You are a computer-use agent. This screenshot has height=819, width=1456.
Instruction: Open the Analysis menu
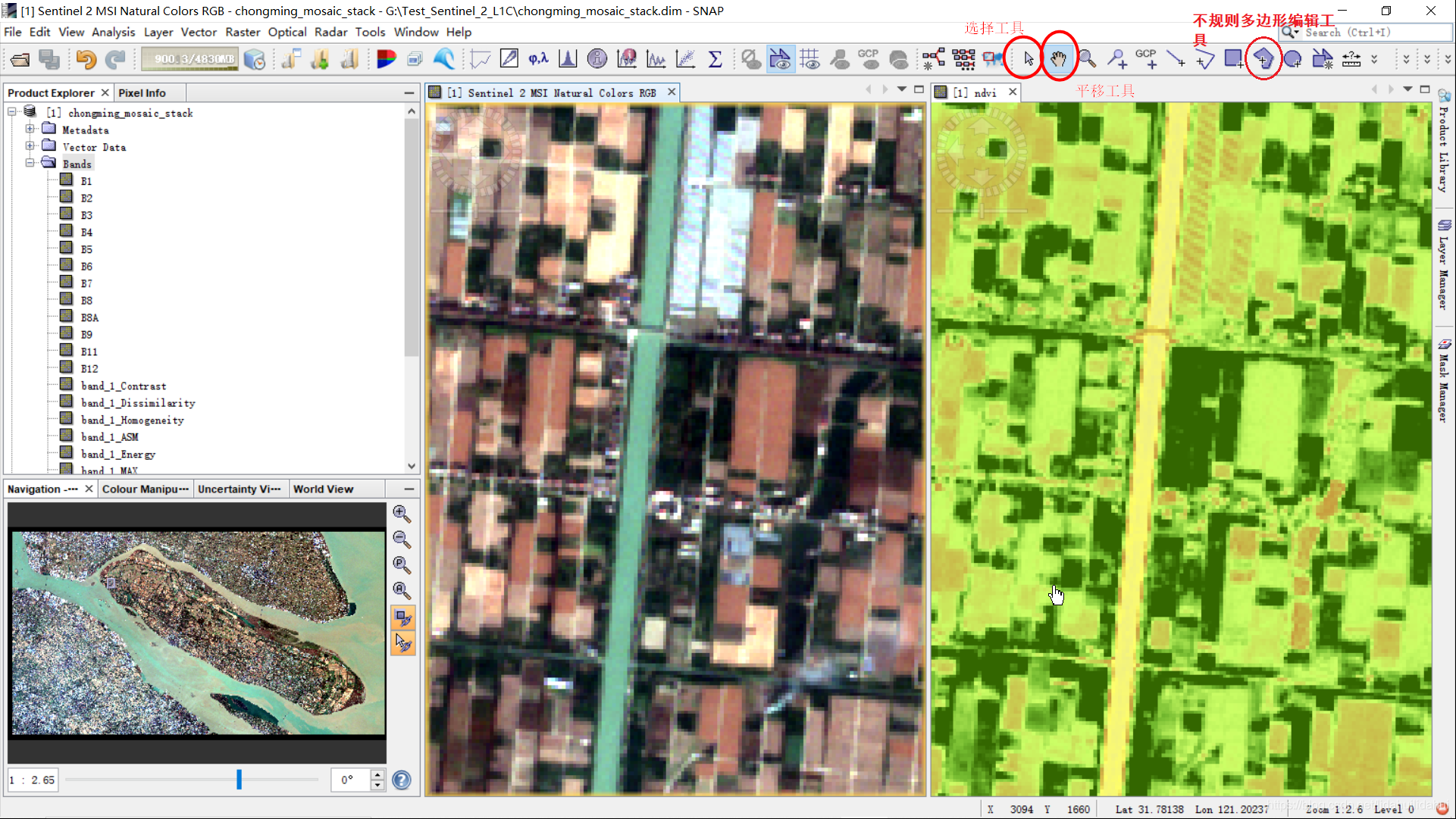[x=113, y=32]
